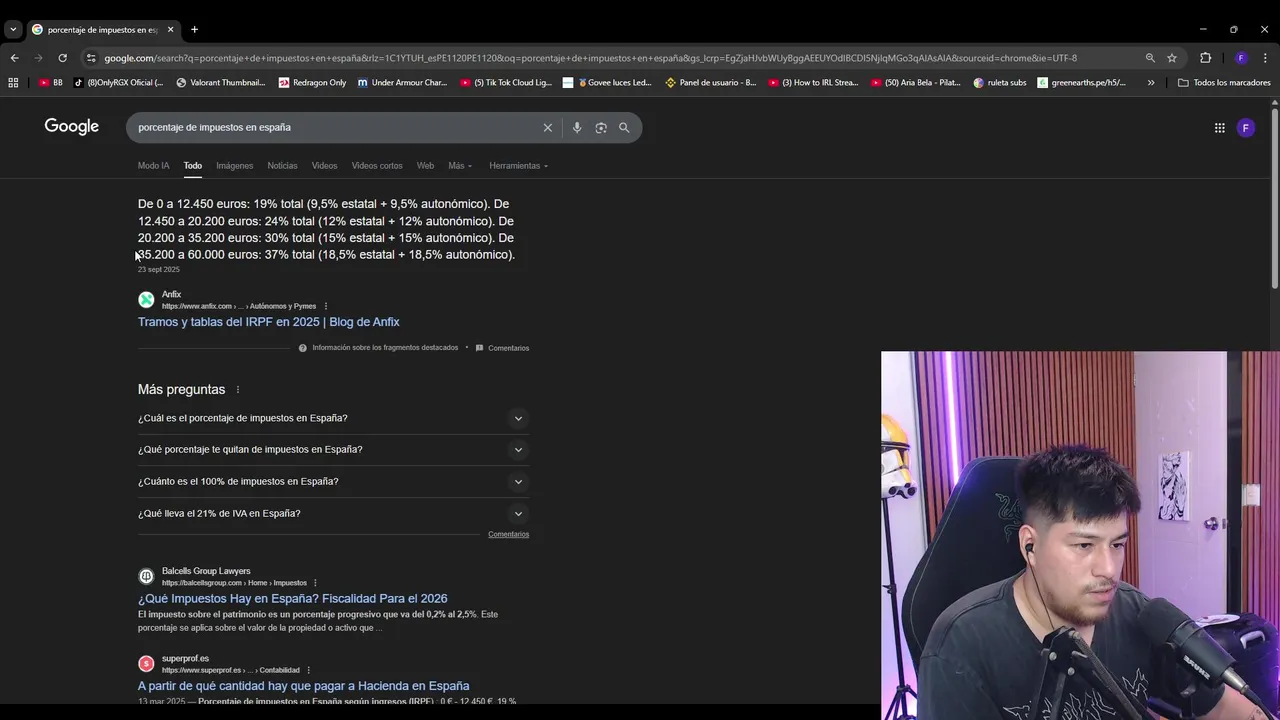Open the Tik Tok Cloud Lig bookmark
Screen dimensions: 1280x720
505,82
